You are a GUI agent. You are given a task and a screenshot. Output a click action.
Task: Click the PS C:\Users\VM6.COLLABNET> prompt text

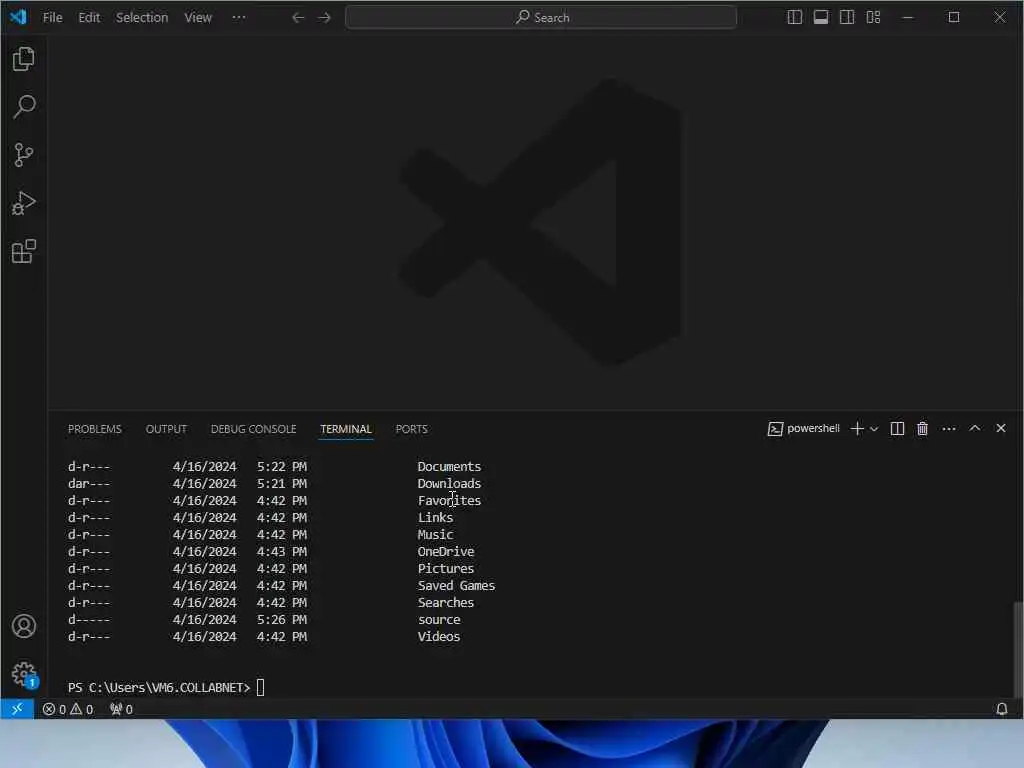coord(159,687)
